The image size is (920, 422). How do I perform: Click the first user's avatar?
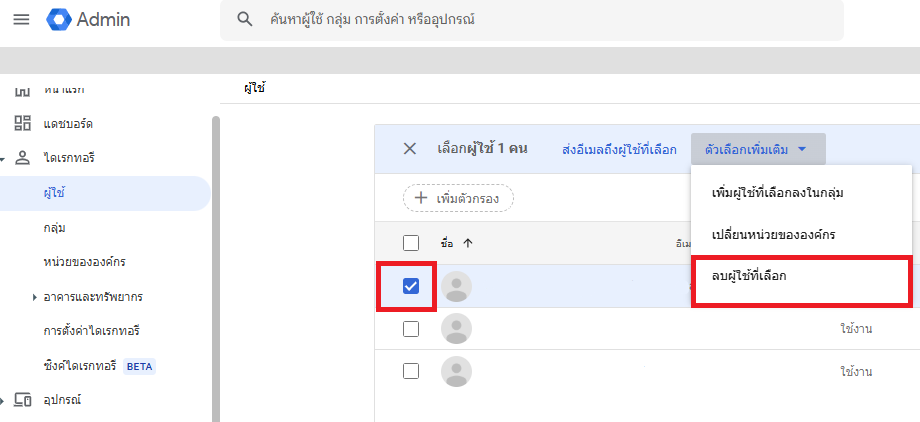tap(456, 287)
